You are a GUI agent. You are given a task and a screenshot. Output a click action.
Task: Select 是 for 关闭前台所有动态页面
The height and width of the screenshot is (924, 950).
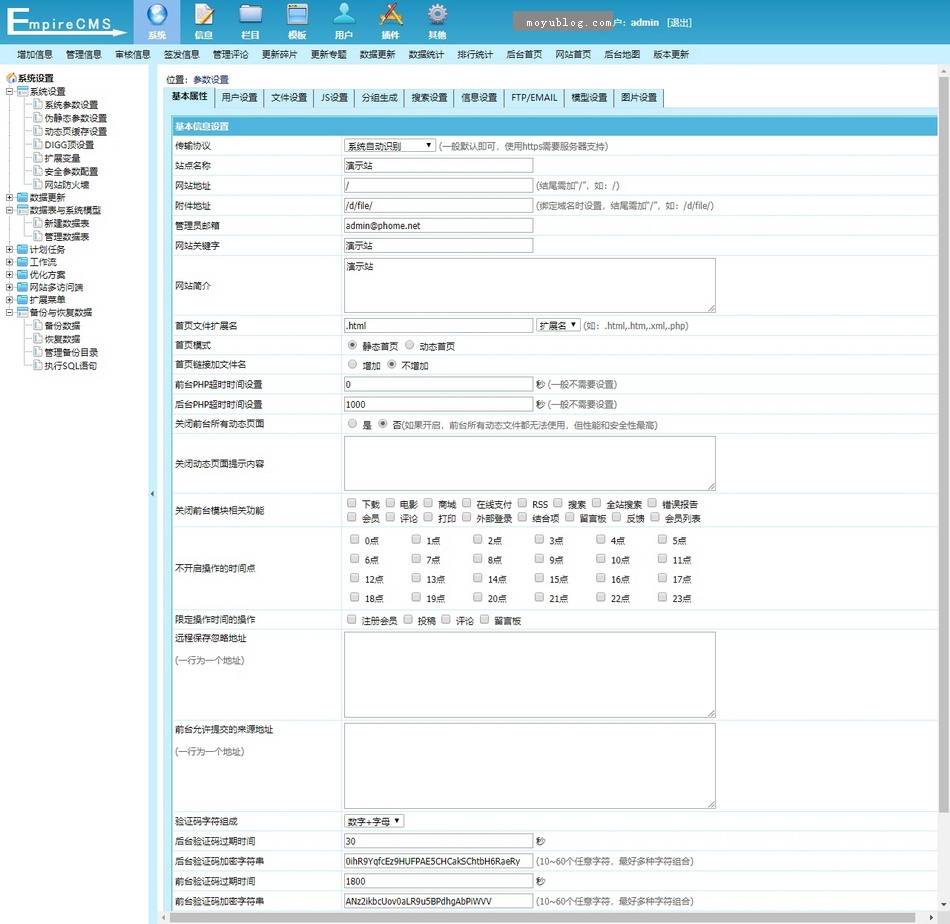tap(352, 424)
